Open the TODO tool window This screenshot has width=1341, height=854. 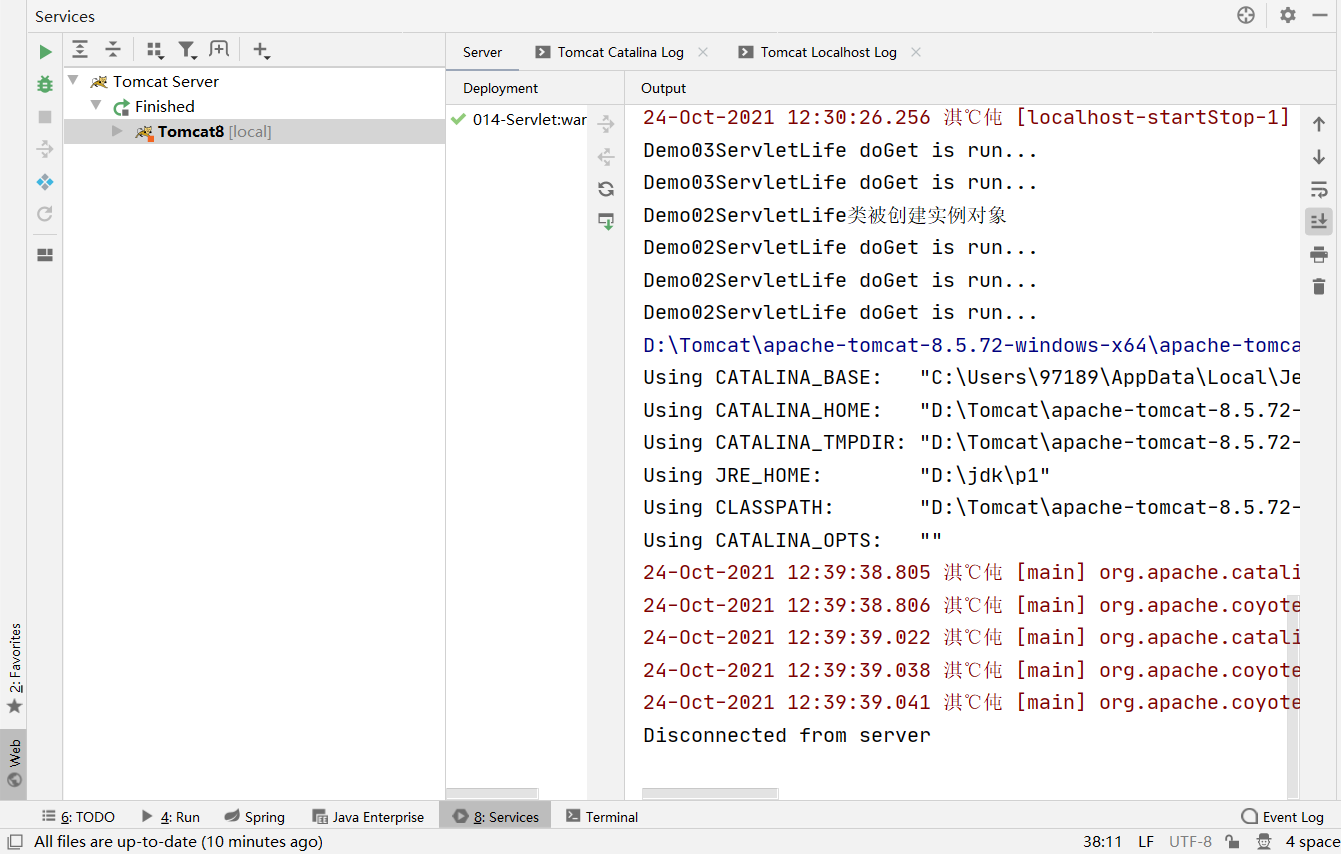click(79, 817)
